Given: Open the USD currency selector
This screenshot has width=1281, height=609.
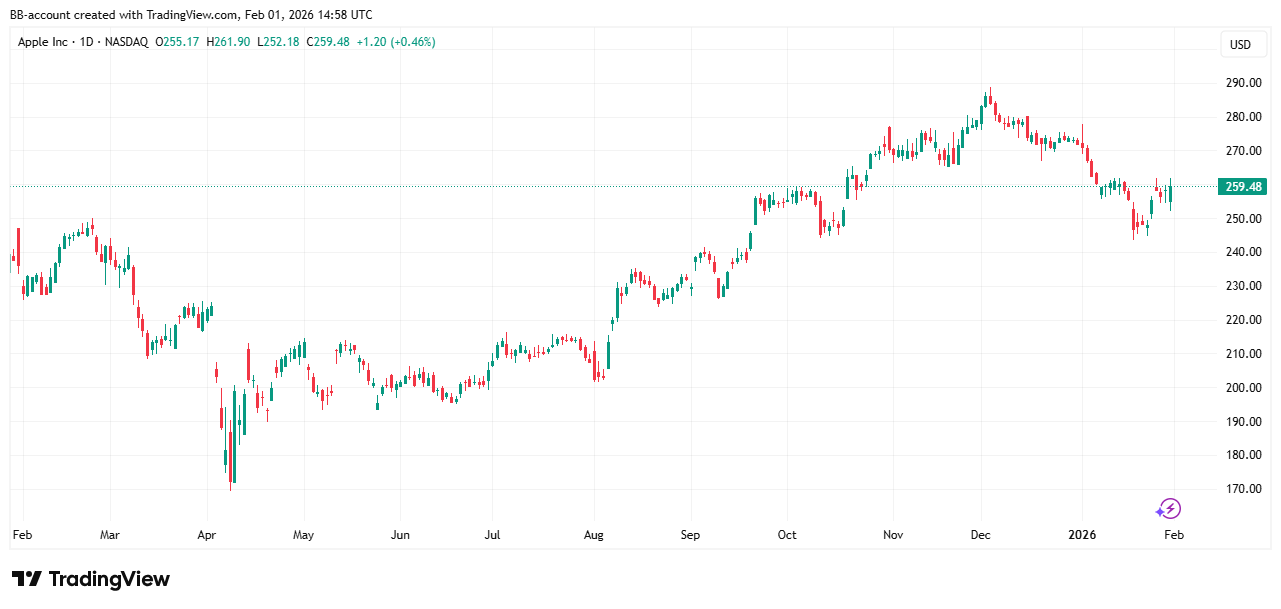Looking at the screenshot, I should pyautogui.click(x=1240, y=44).
